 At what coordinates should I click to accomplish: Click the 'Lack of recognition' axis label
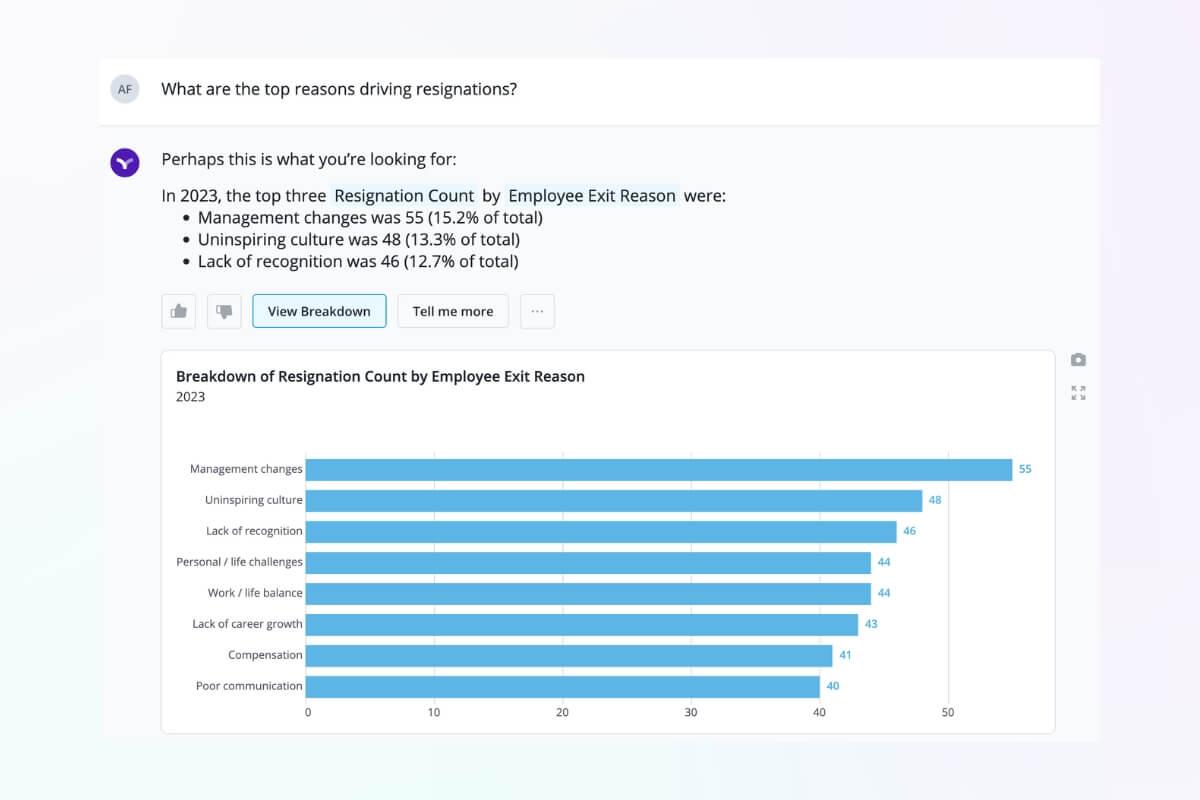tap(254, 531)
